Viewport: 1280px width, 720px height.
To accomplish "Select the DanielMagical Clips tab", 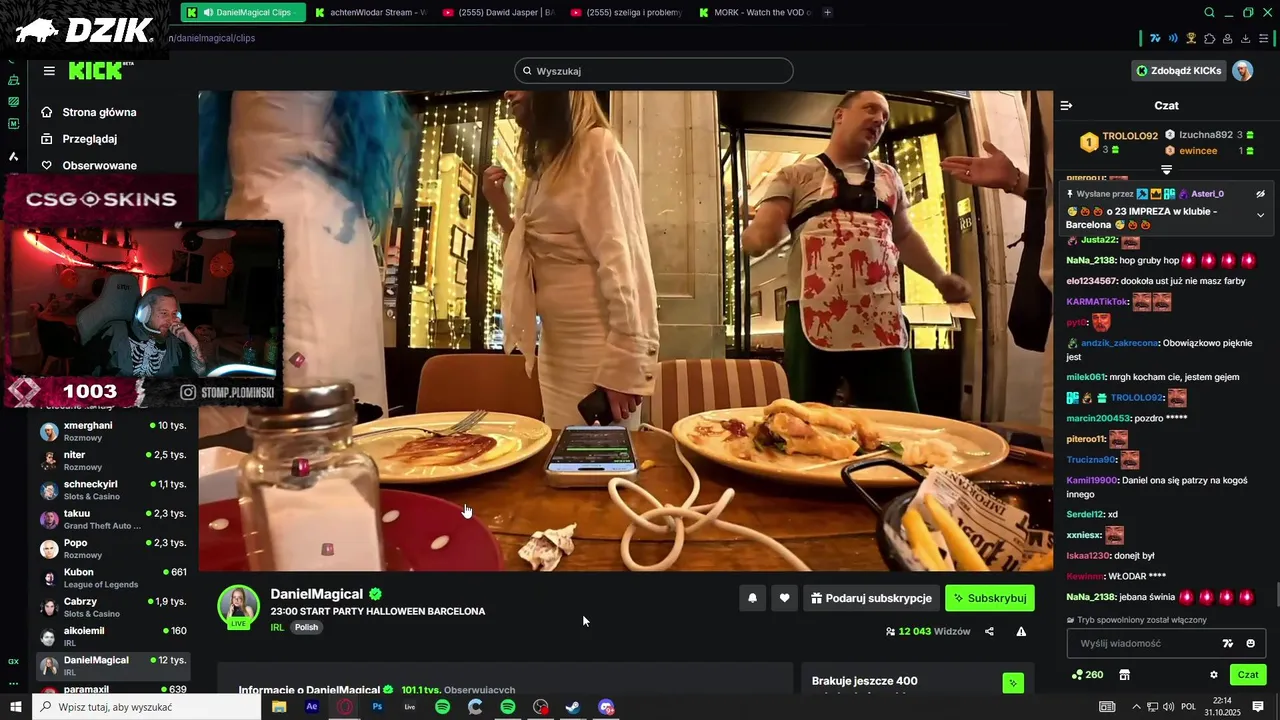I will click(244, 12).
